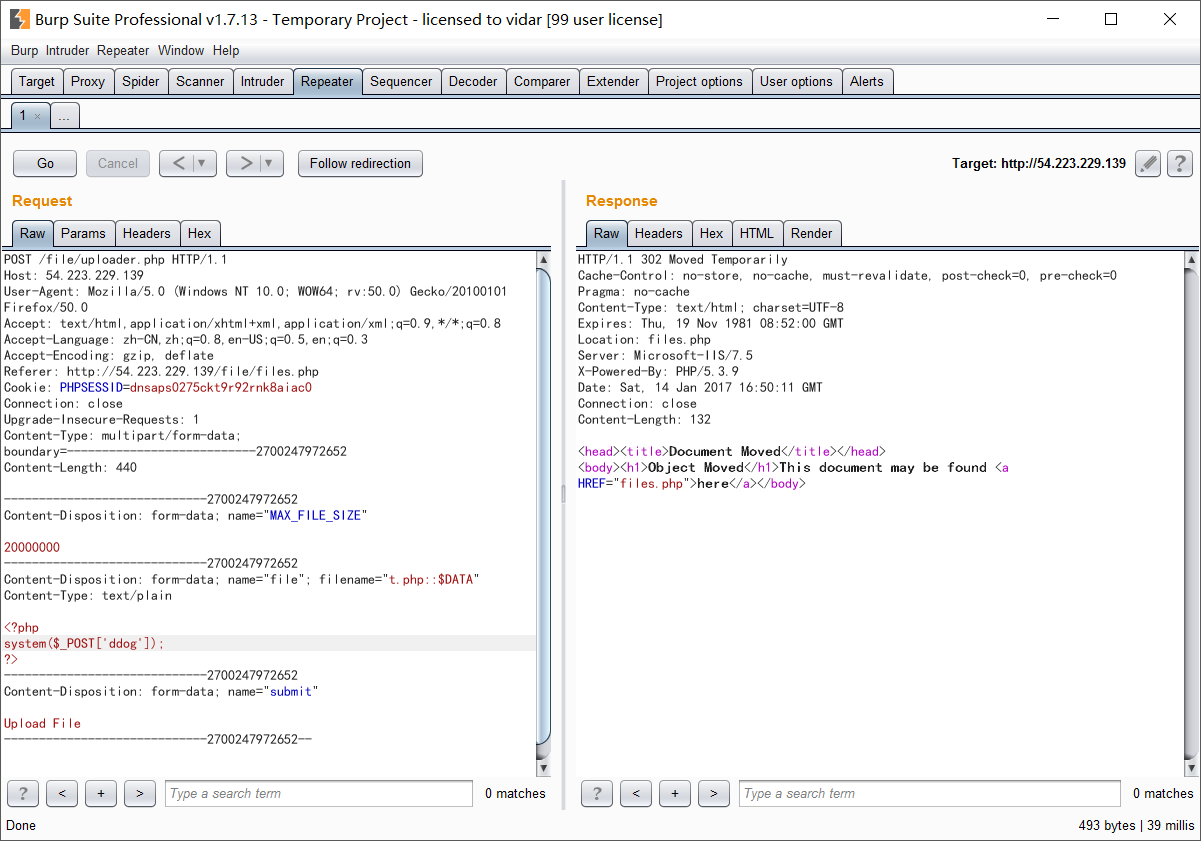The height and width of the screenshot is (841, 1201).
Task: Open help for the Request search bar
Action: click(x=23, y=793)
